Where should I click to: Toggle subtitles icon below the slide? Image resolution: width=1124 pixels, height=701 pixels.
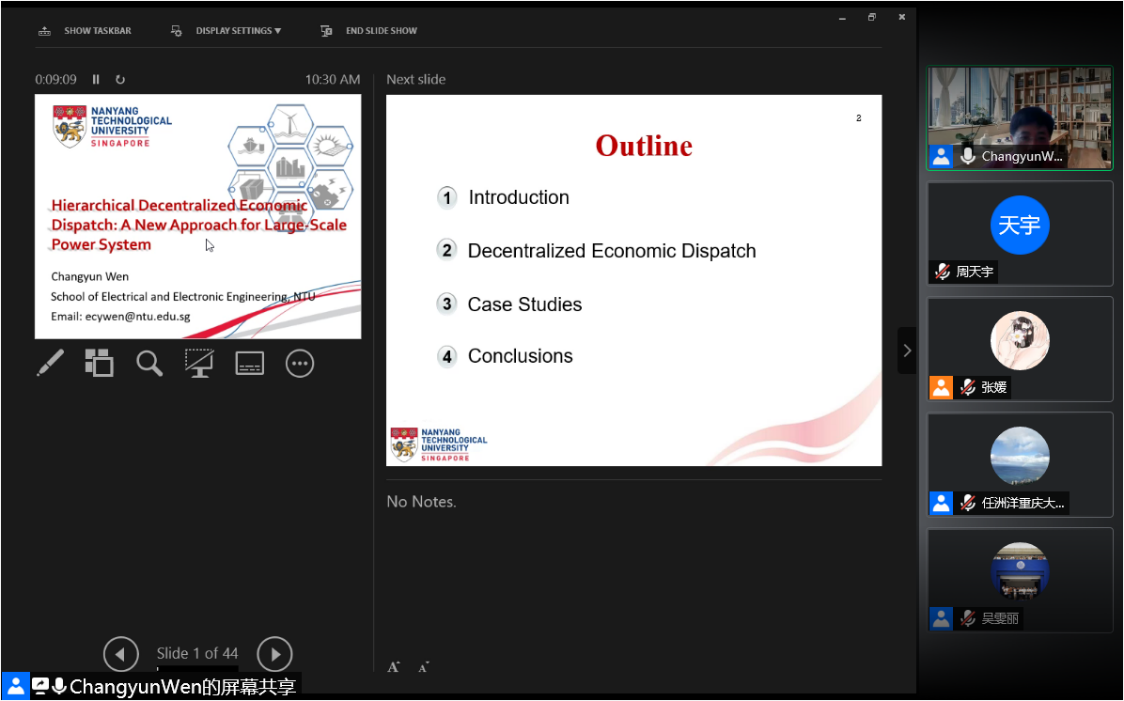(x=249, y=363)
